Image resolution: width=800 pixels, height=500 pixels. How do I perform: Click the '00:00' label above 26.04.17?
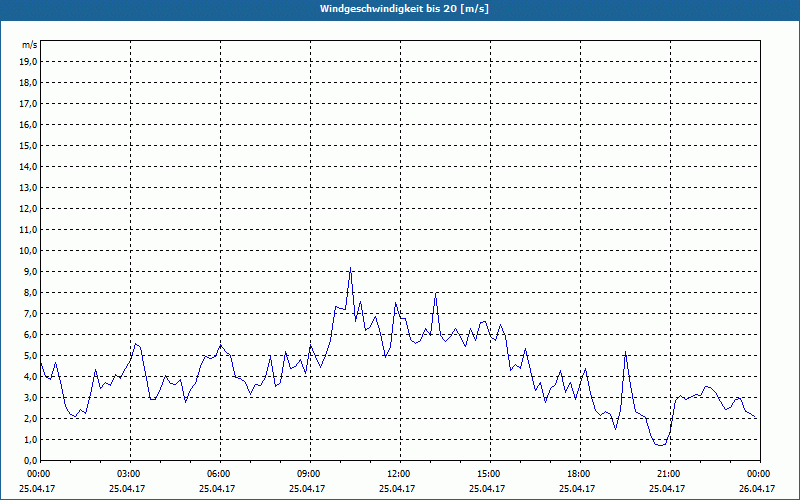760,474
